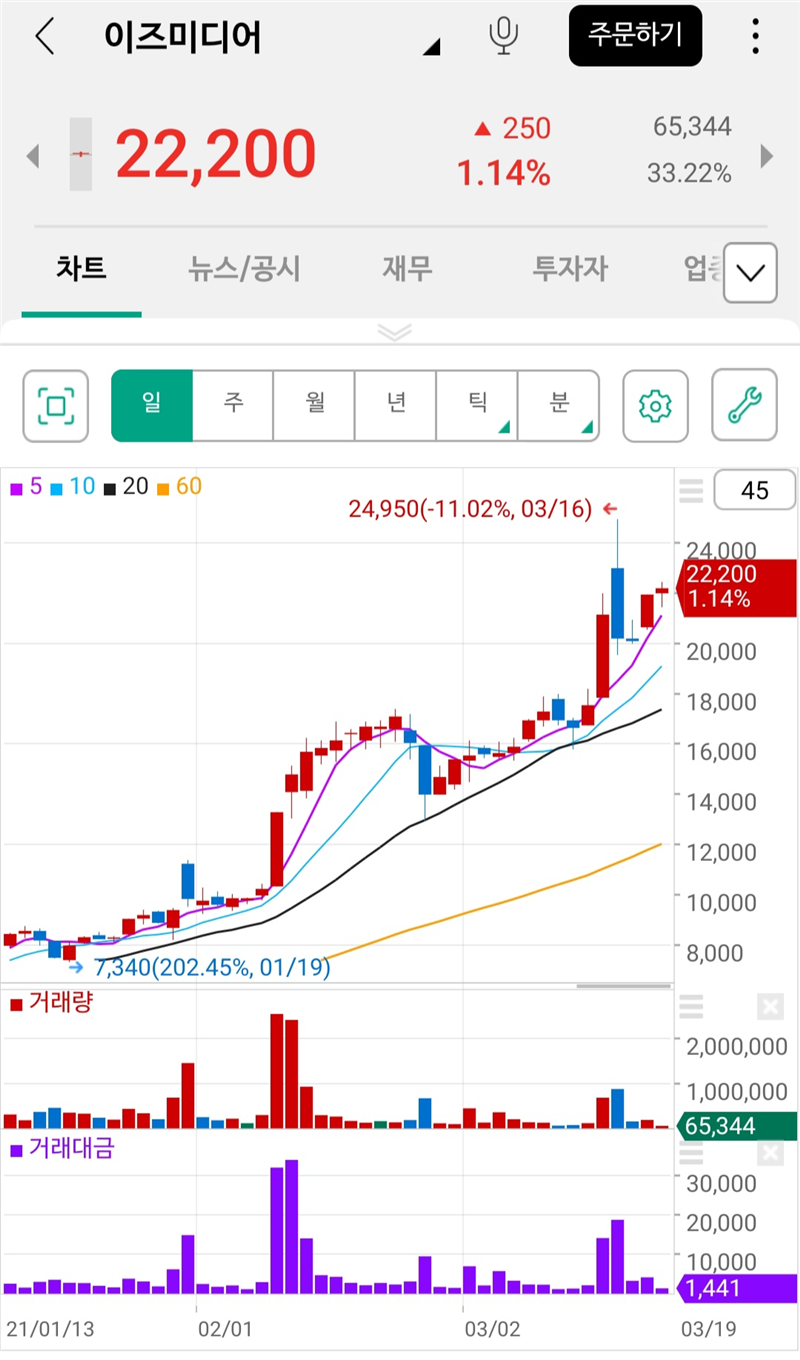This screenshot has width=800, height=1360.
Task: Edit the candle count field showing 45
Action: [755, 490]
